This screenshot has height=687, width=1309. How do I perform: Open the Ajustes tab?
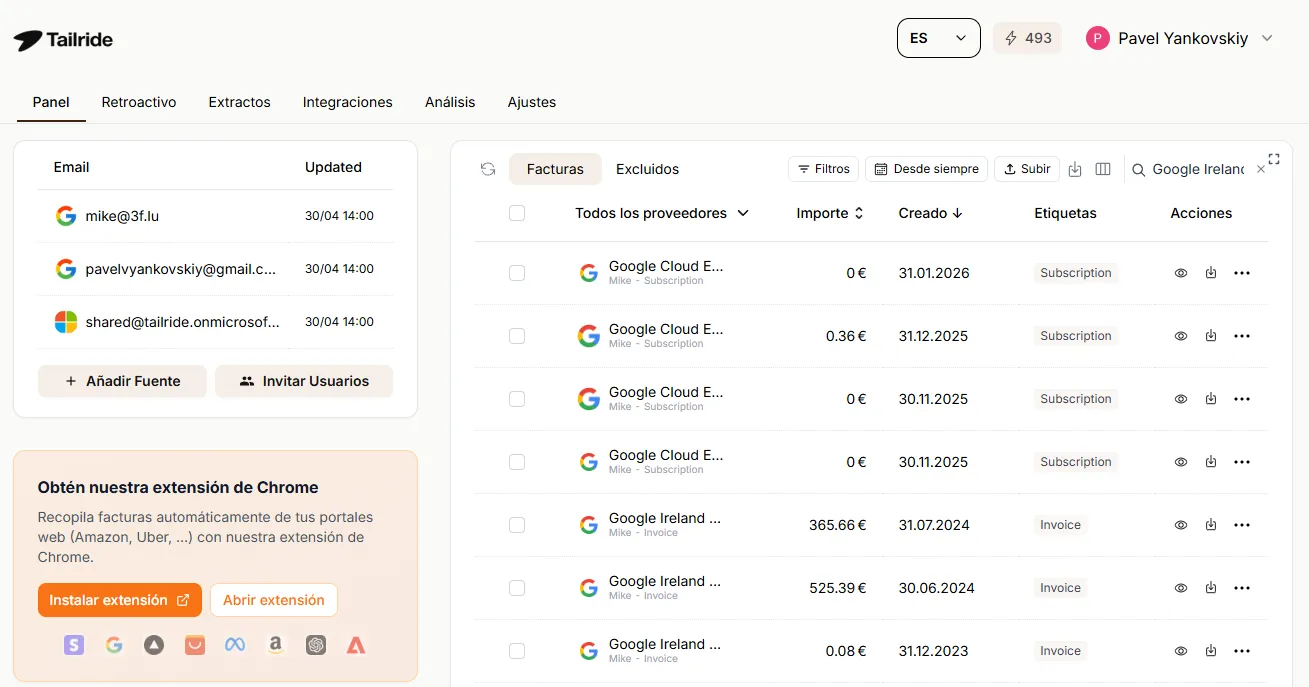pyautogui.click(x=532, y=102)
